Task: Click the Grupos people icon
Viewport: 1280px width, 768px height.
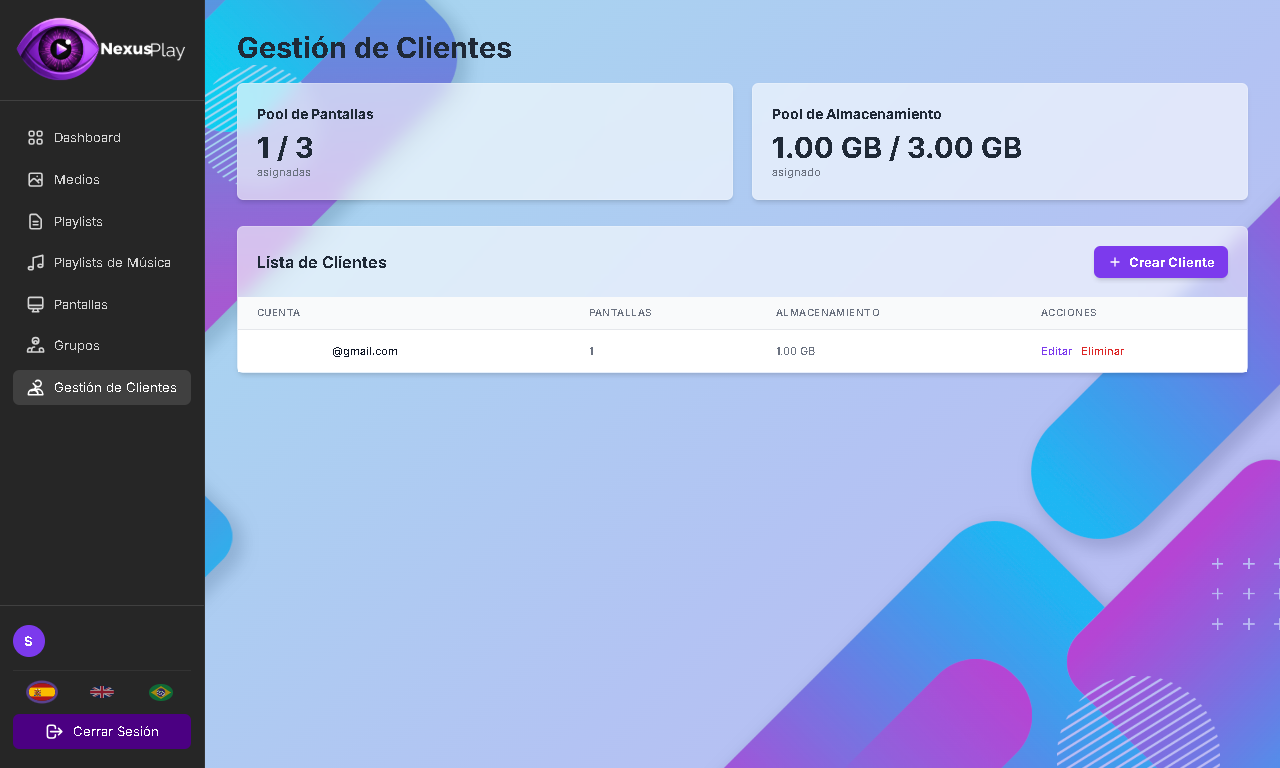Action: [35, 345]
